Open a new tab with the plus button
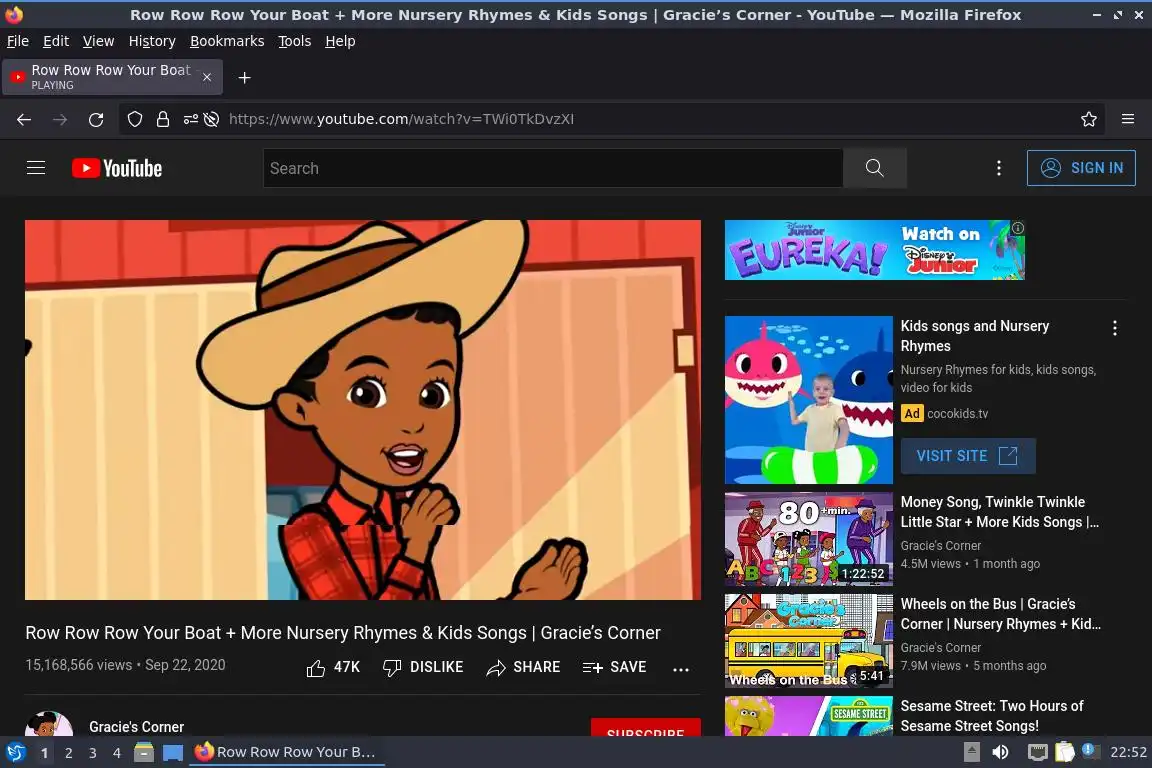Viewport: 1152px width, 768px height. point(245,78)
